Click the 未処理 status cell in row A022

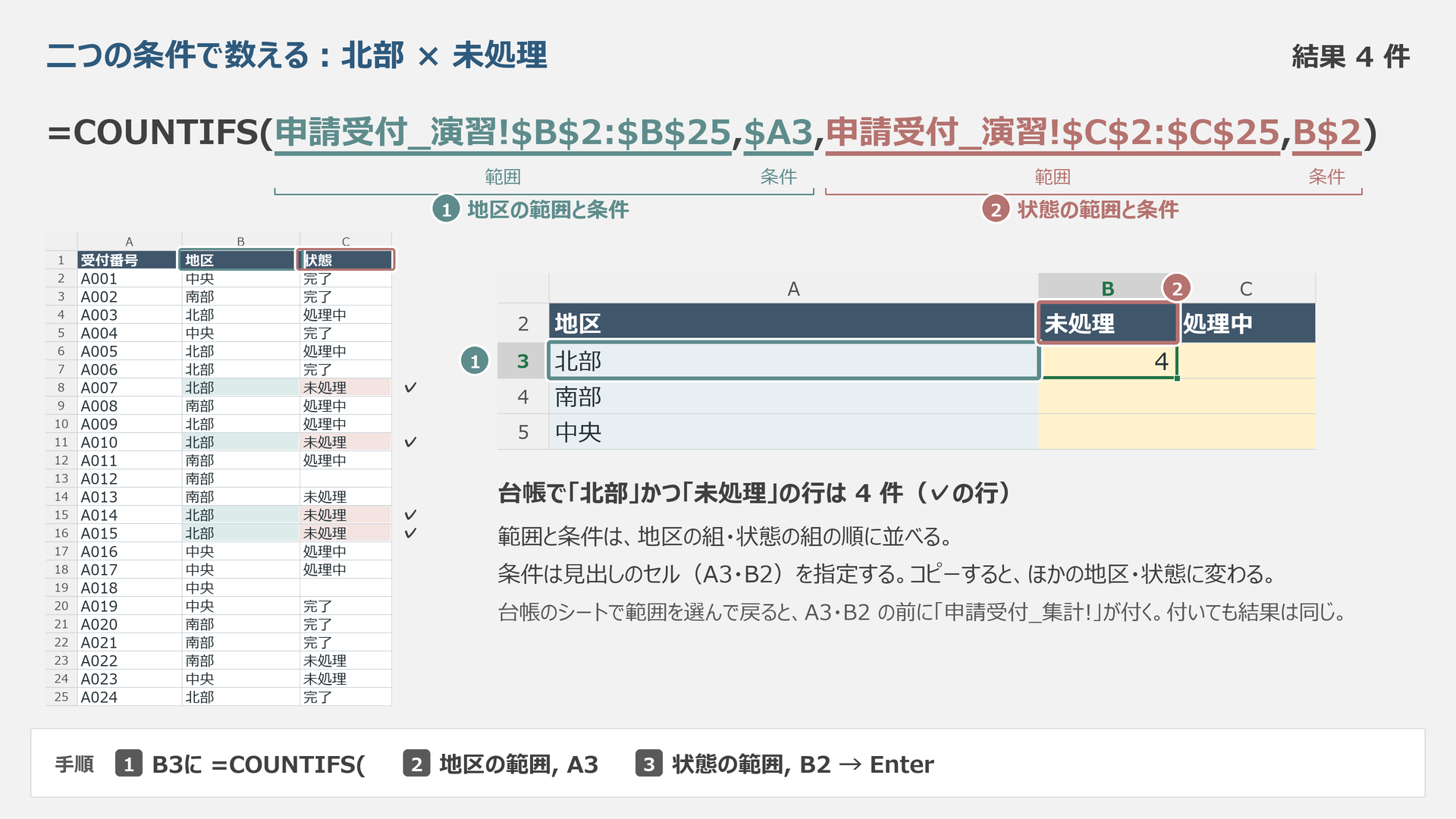click(x=346, y=661)
